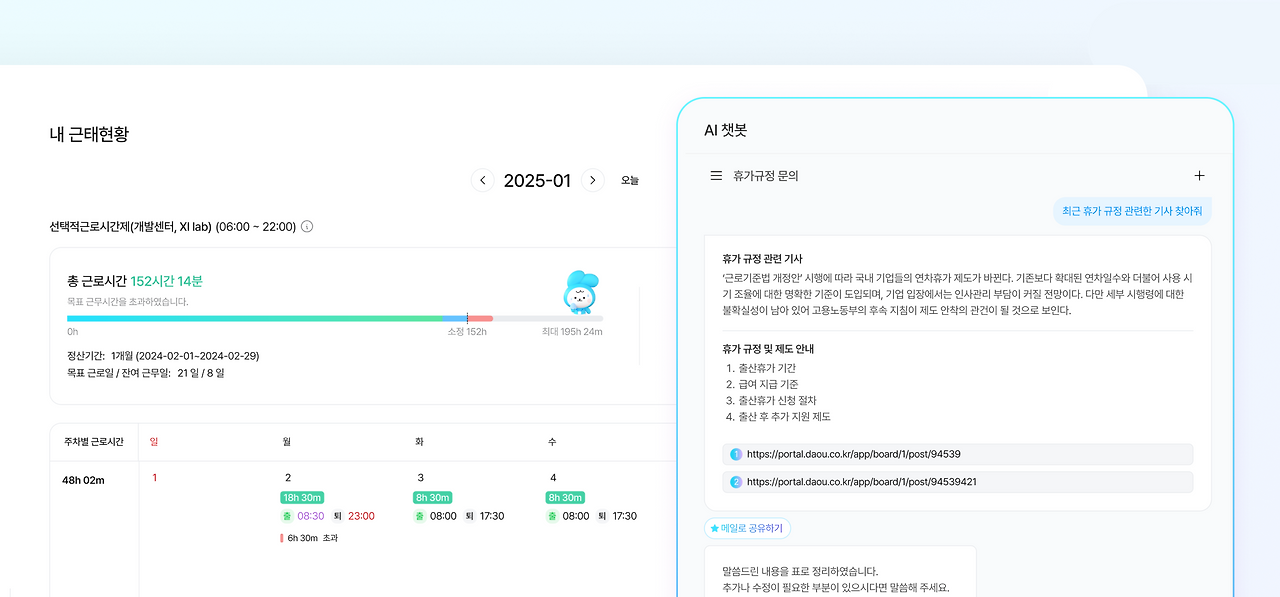The width and height of the screenshot is (1280, 597).
Task: Click the 수 Wednesday column header
Action: (x=552, y=441)
